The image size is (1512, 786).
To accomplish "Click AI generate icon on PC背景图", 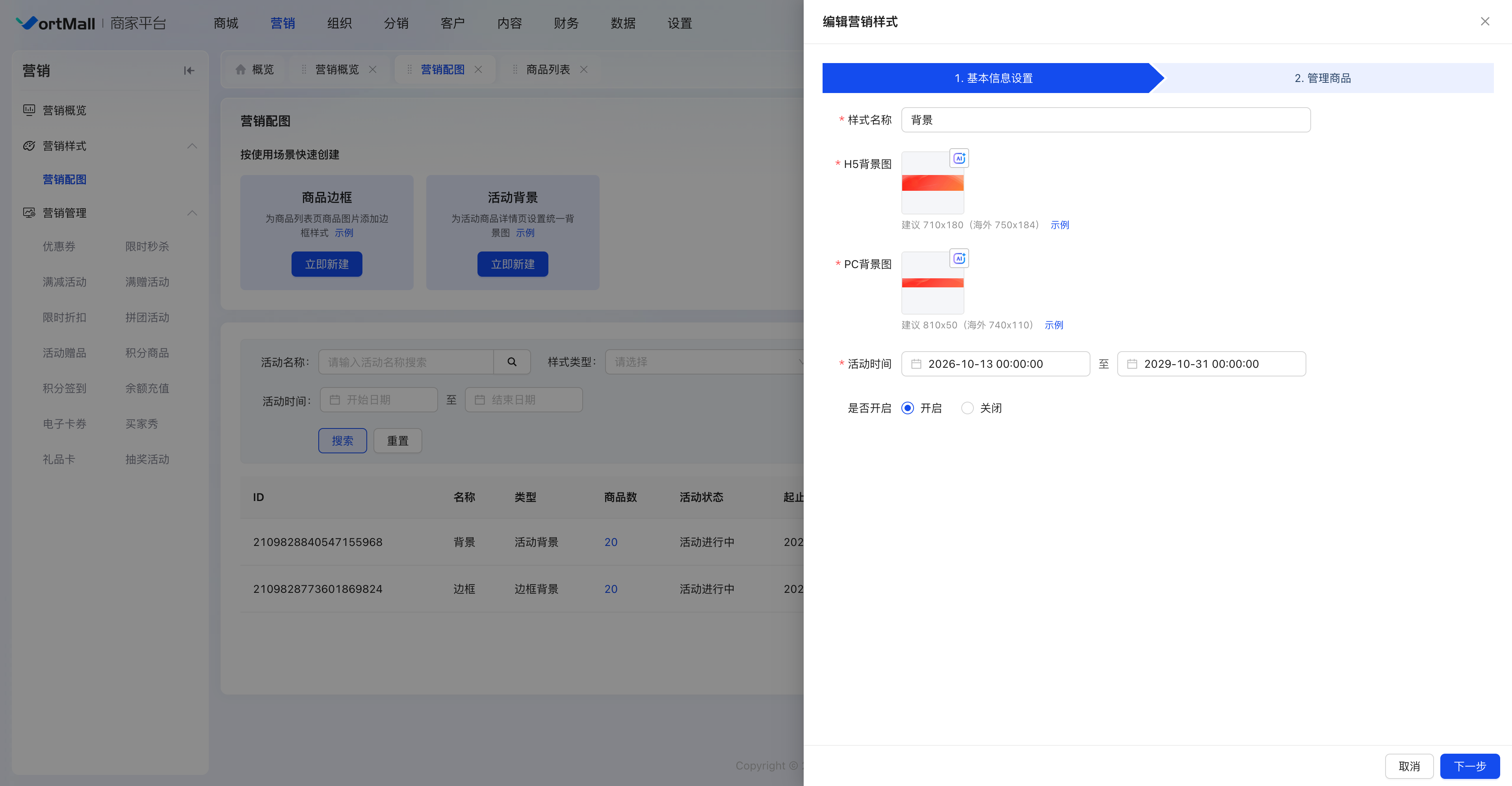I will click(x=959, y=259).
